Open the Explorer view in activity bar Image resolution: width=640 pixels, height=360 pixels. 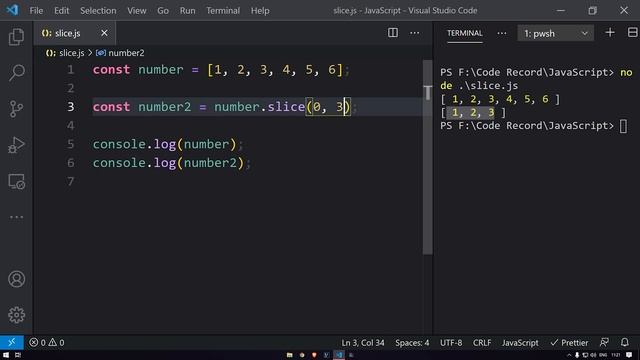tap(16, 37)
